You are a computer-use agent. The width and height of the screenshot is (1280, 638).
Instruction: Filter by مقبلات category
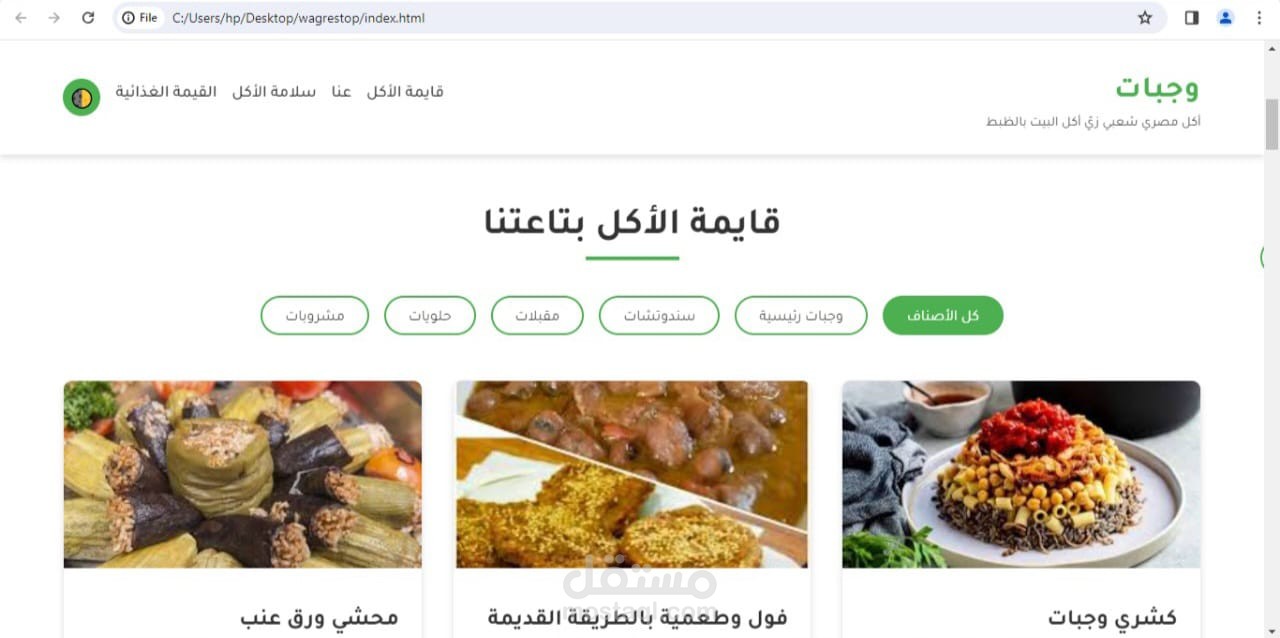coord(537,316)
